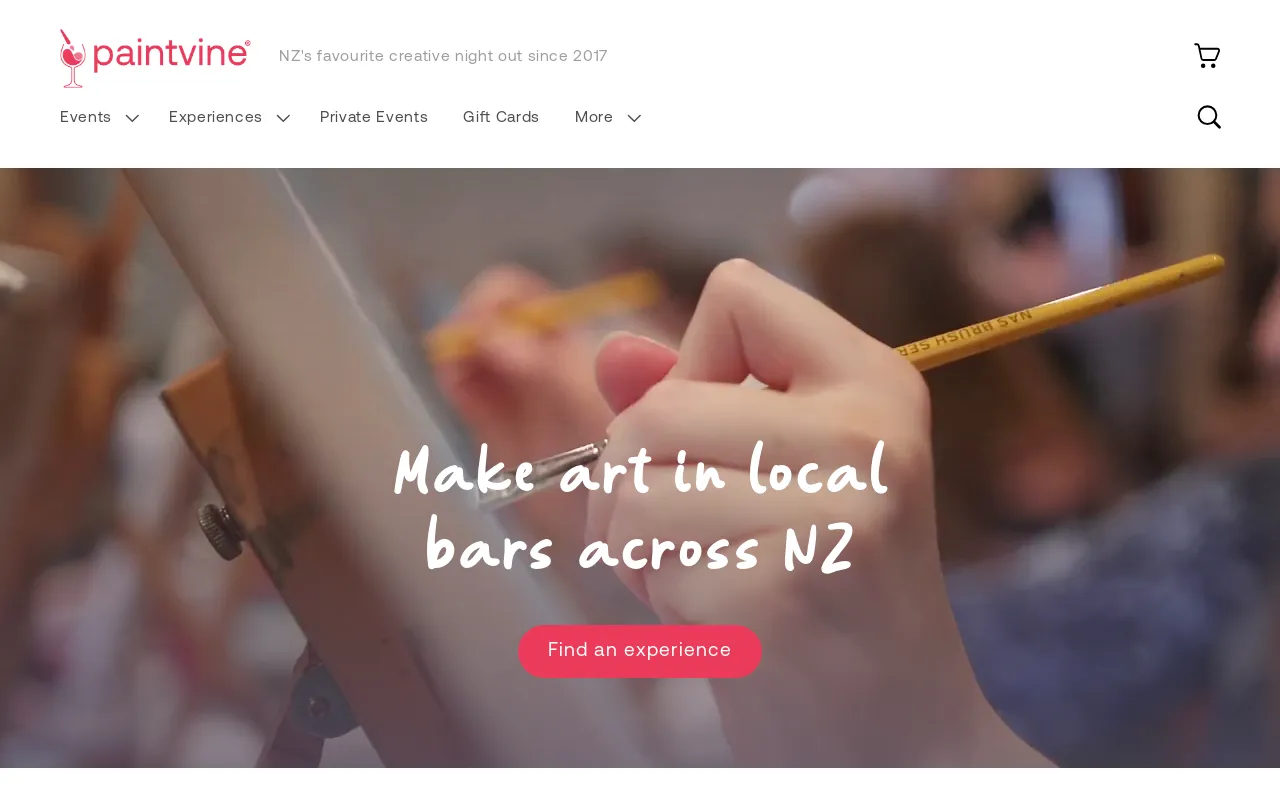Click the tagline about NZ's favourite creative night
This screenshot has width=1280, height=800.
click(443, 56)
